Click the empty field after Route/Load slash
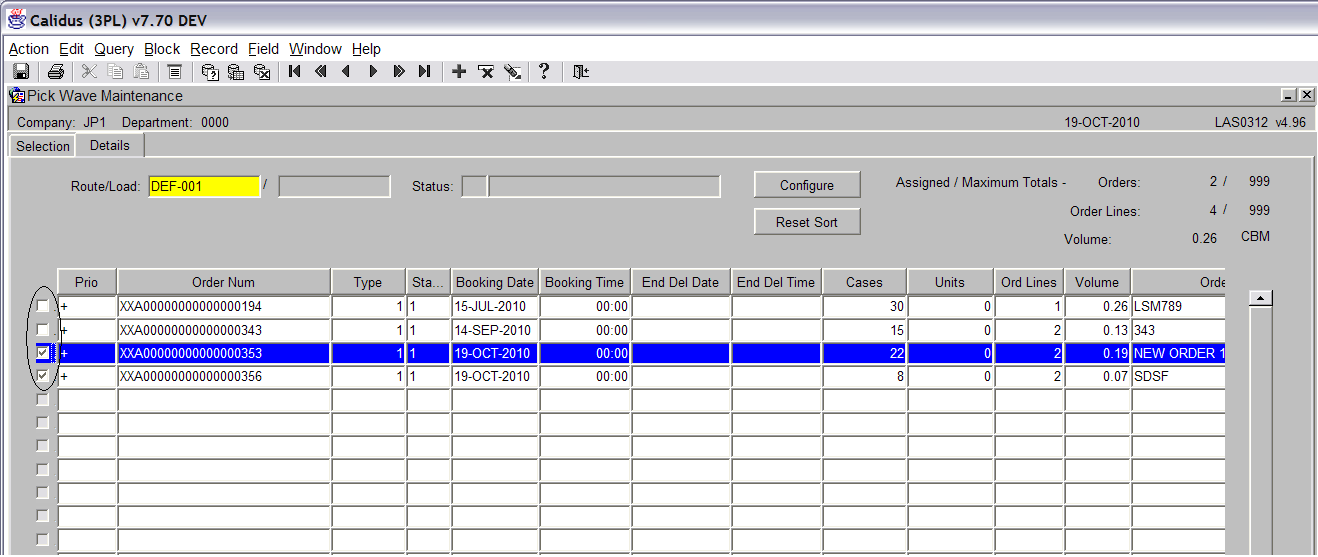 334,186
